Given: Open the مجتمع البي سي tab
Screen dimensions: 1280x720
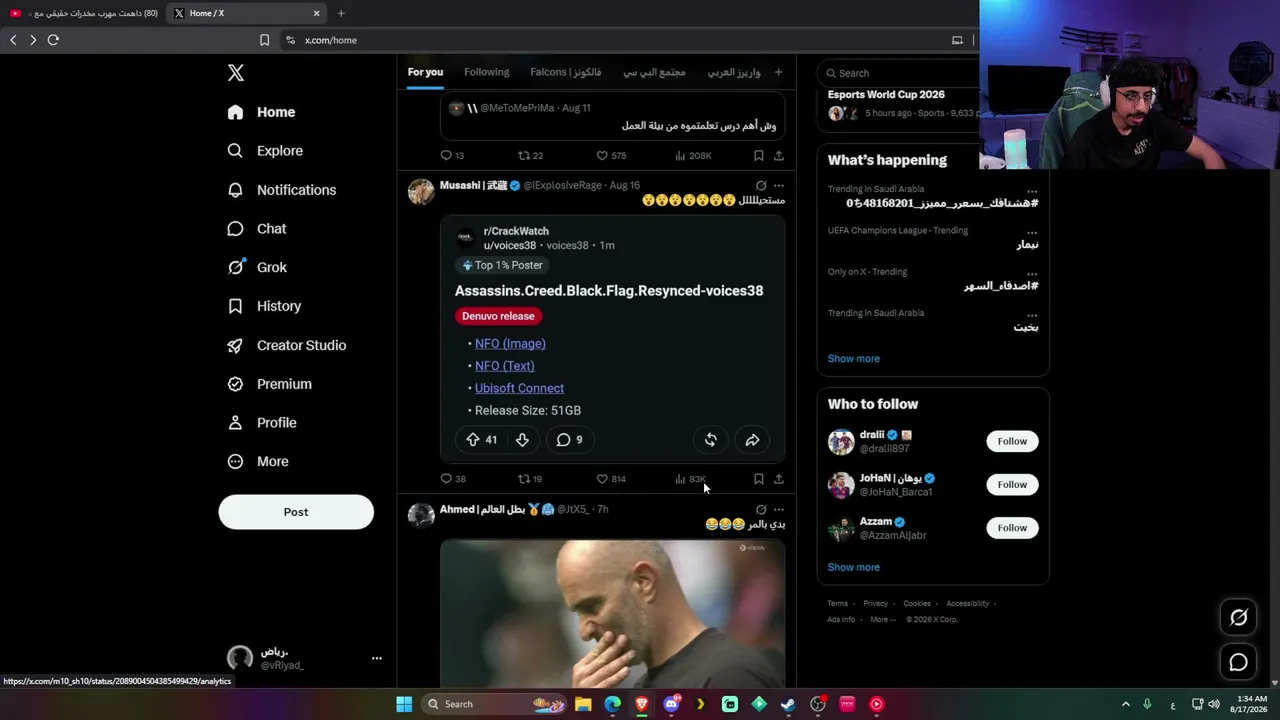Looking at the screenshot, I should point(654,72).
